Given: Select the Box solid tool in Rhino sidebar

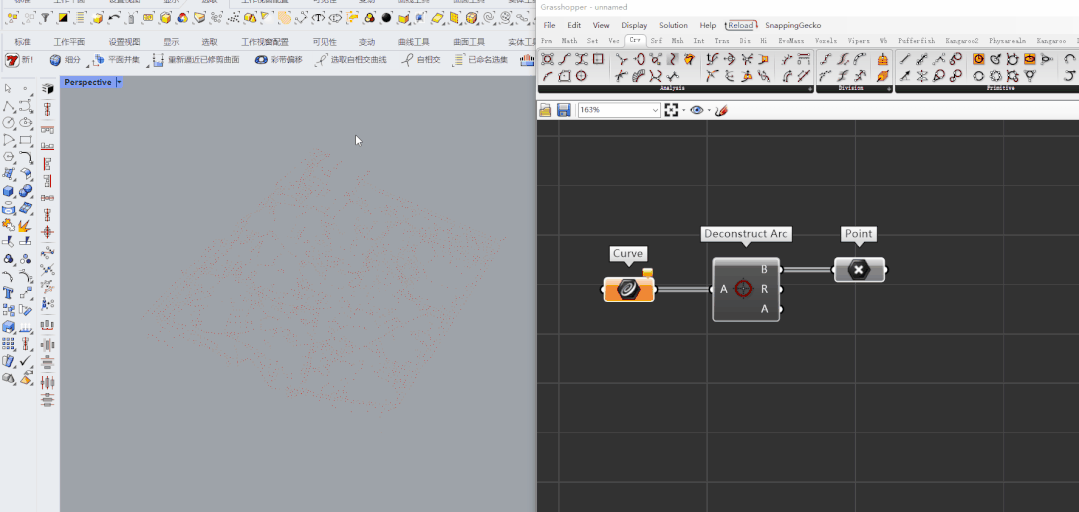Looking at the screenshot, I should (x=9, y=191).
